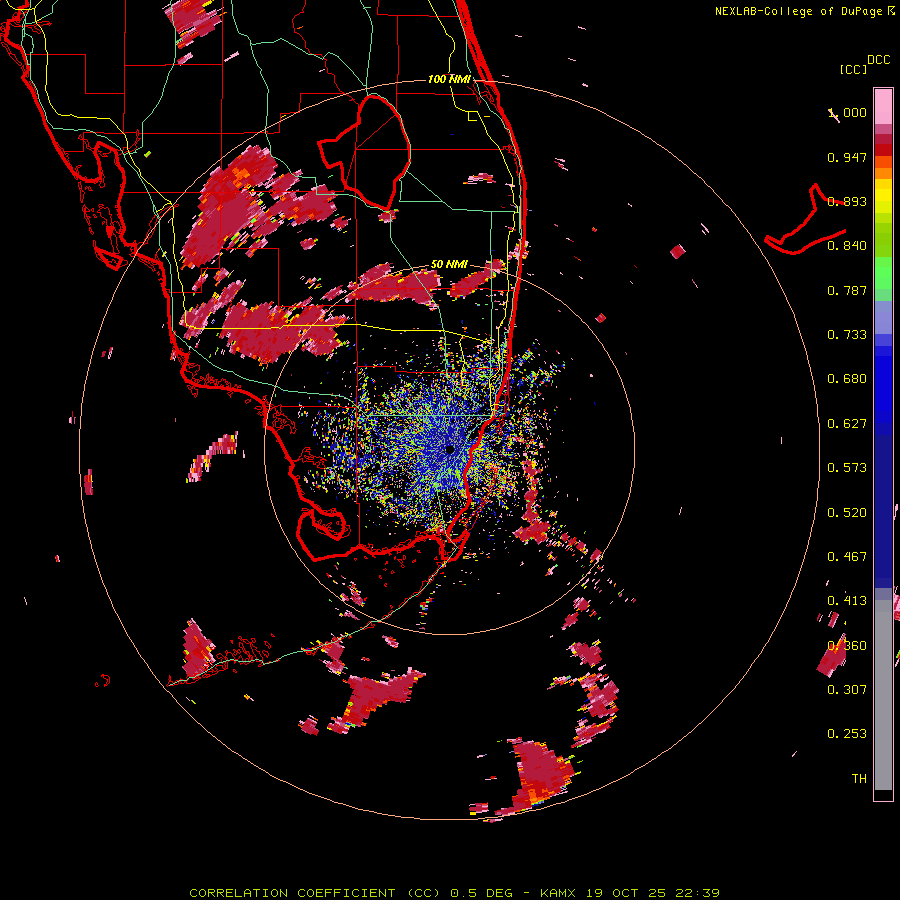Select the 0.413 scale value
Image resolution: width=900 pixels, height=900 pixels.
tap(847, 601)
